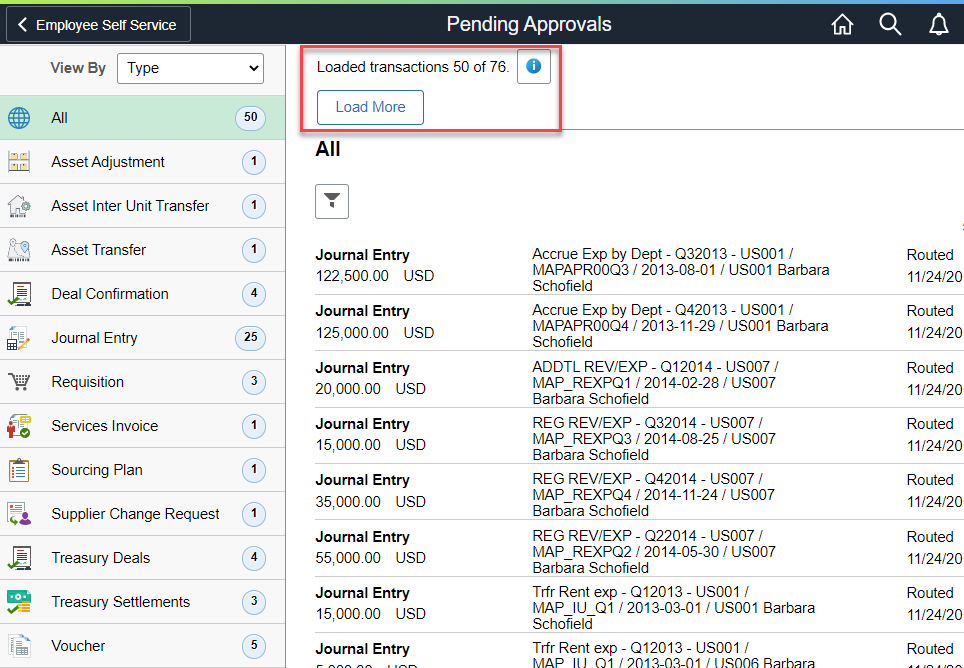964x668 pixels.
Task: Click the Accrue Exp by Dept Q32013 description
Action: [x=681, y=270]
